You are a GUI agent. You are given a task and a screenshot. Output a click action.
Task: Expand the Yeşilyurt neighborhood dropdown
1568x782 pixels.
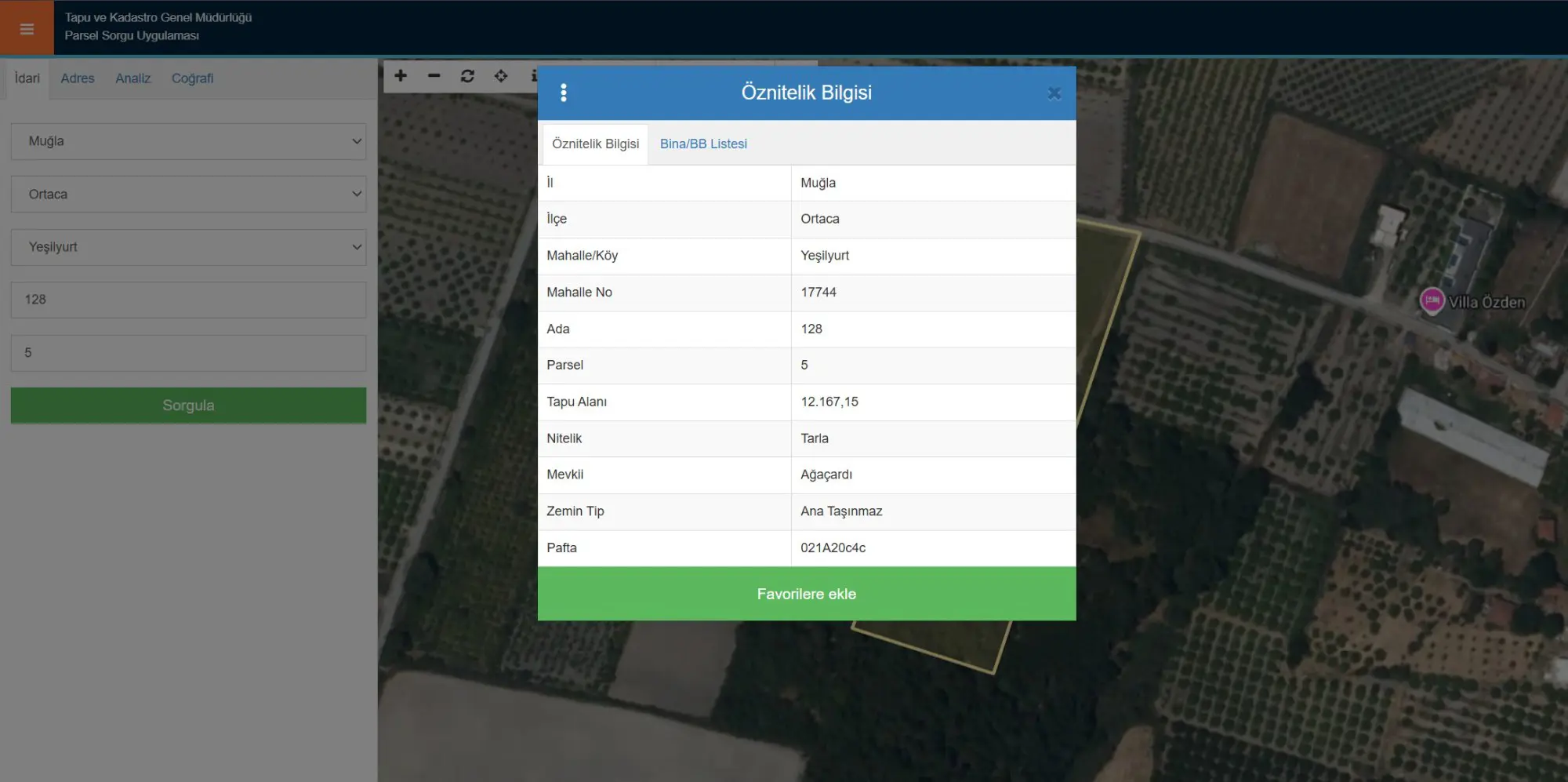click(x=188, y=247)
